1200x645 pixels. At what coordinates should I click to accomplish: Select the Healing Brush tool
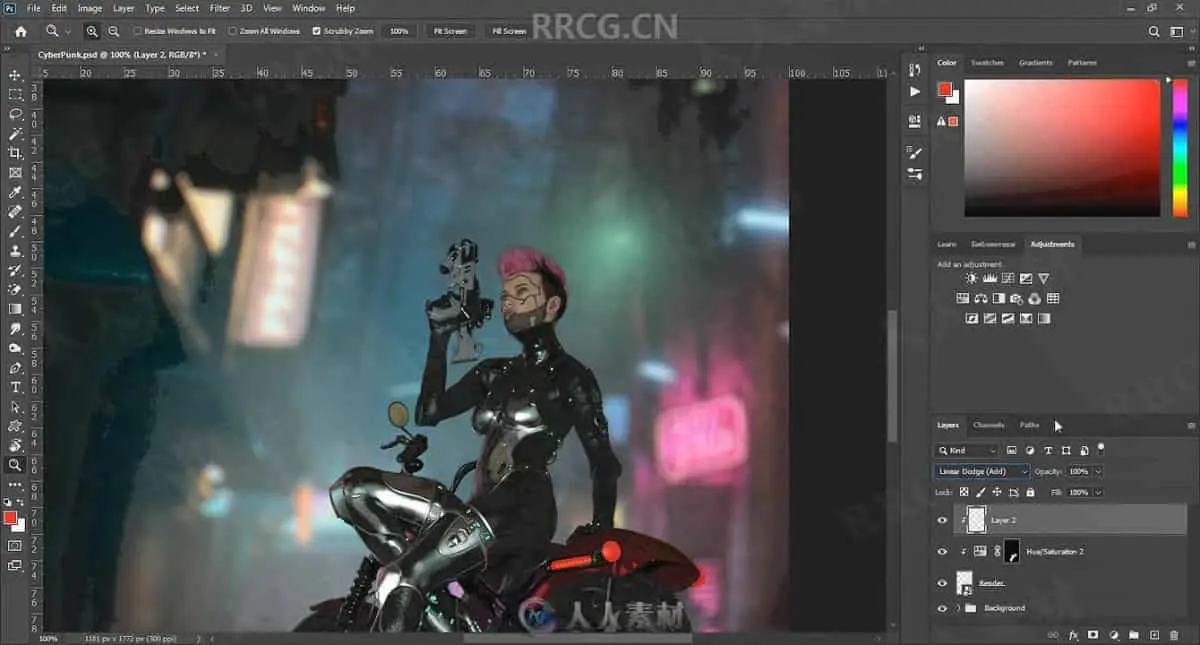(15, 211)
